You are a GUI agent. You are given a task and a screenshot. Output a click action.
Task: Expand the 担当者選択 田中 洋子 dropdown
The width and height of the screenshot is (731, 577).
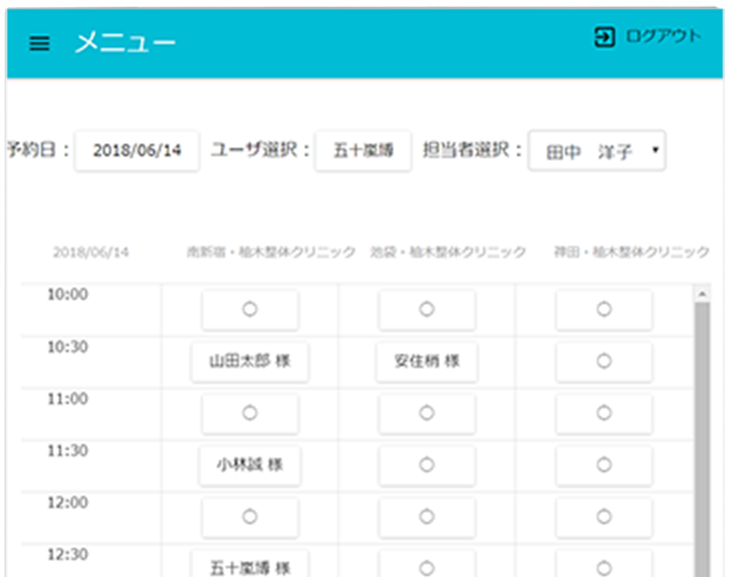tap(596, 152)
